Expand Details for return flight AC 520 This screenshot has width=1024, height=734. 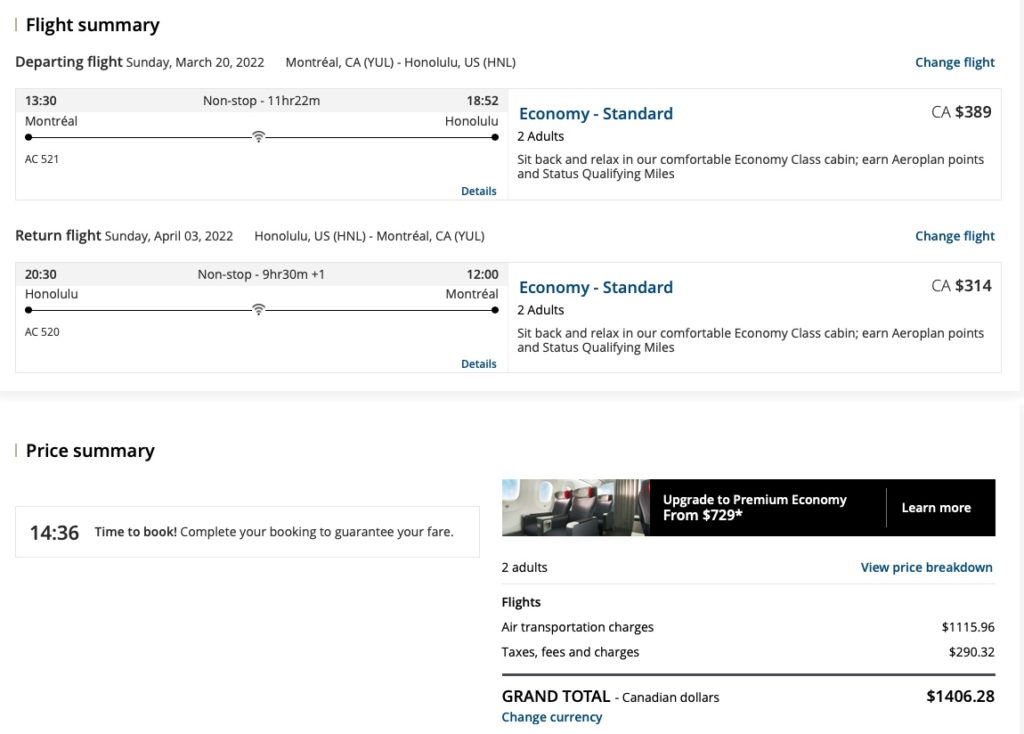pyautogui.click(x=478, y=363)
